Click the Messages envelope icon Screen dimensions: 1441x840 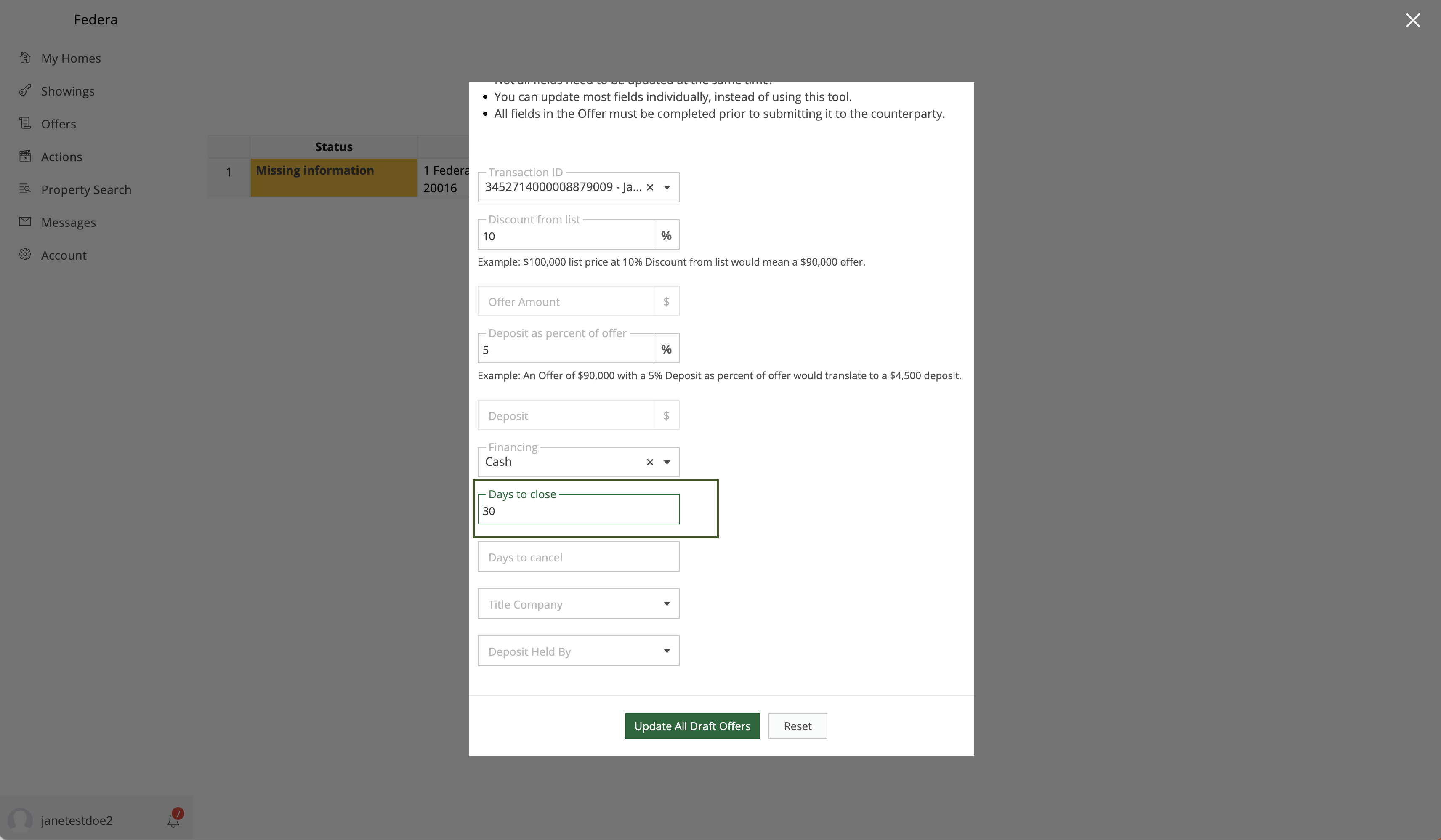[x=25, y=221]
